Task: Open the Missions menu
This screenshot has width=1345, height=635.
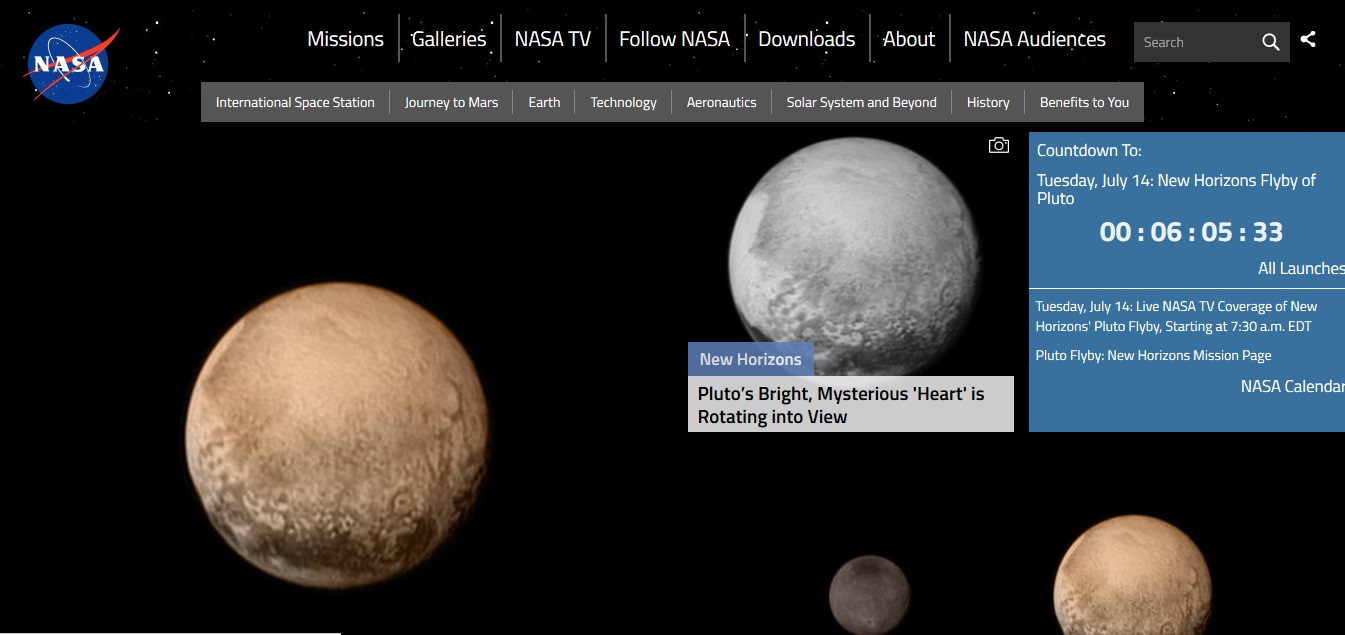Action: pos(345,39)
